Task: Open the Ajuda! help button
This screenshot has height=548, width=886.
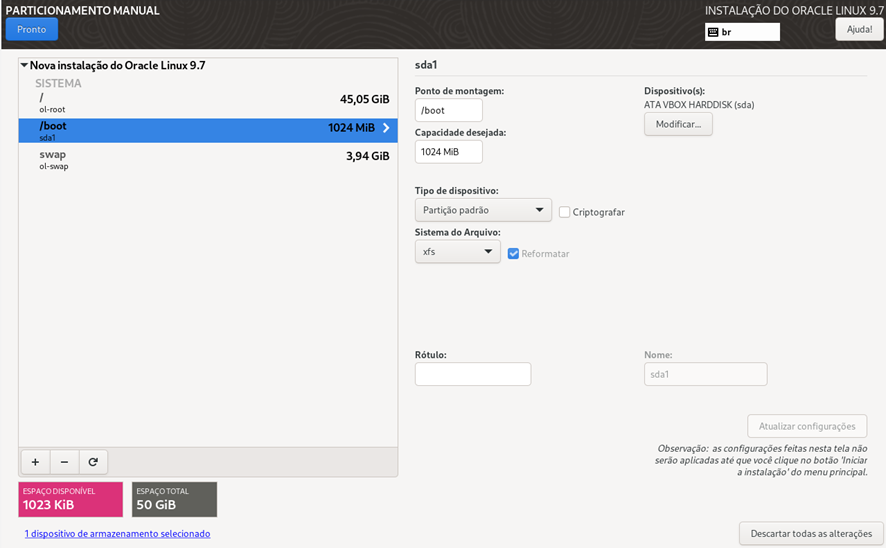Action: click(x=859, y=29)
